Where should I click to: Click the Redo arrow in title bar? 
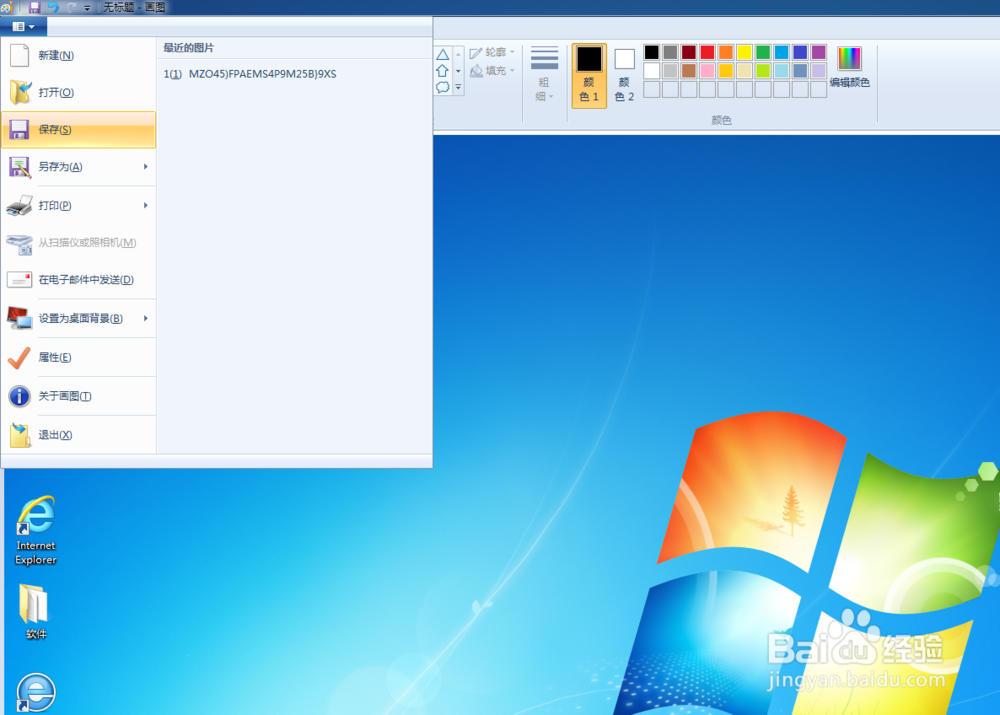click(x=71, y=8)
